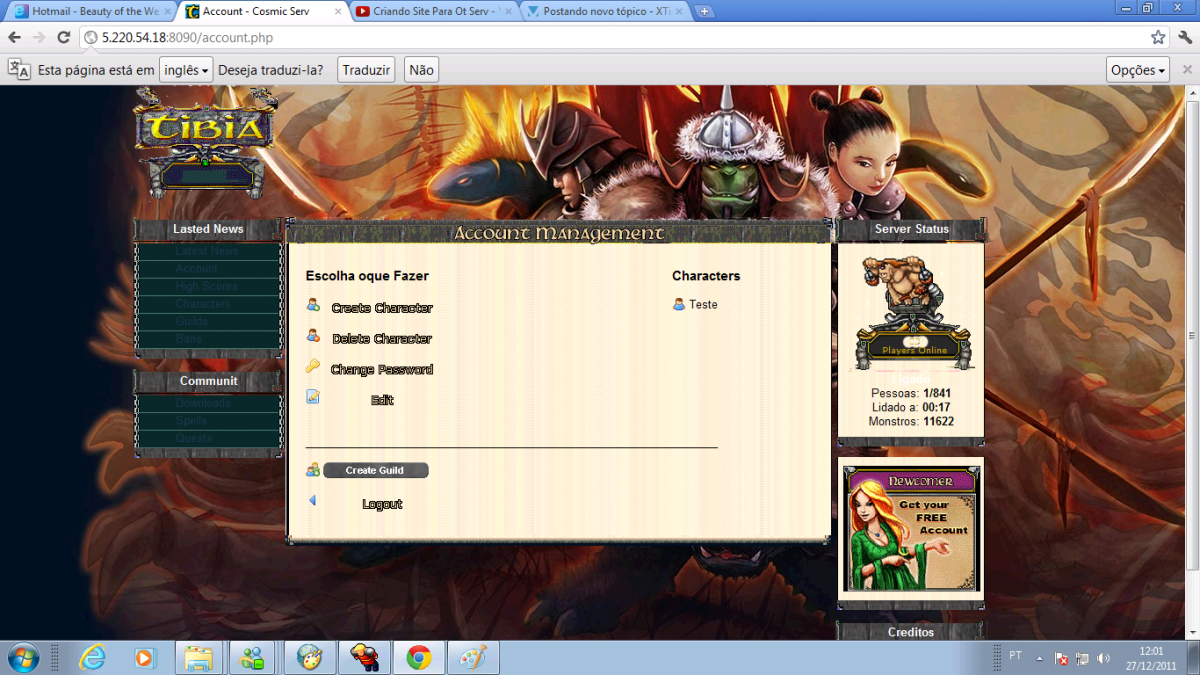This screenshot has width=1200, height=675.
Task: Click the Traduzir button
Action: 366,70
